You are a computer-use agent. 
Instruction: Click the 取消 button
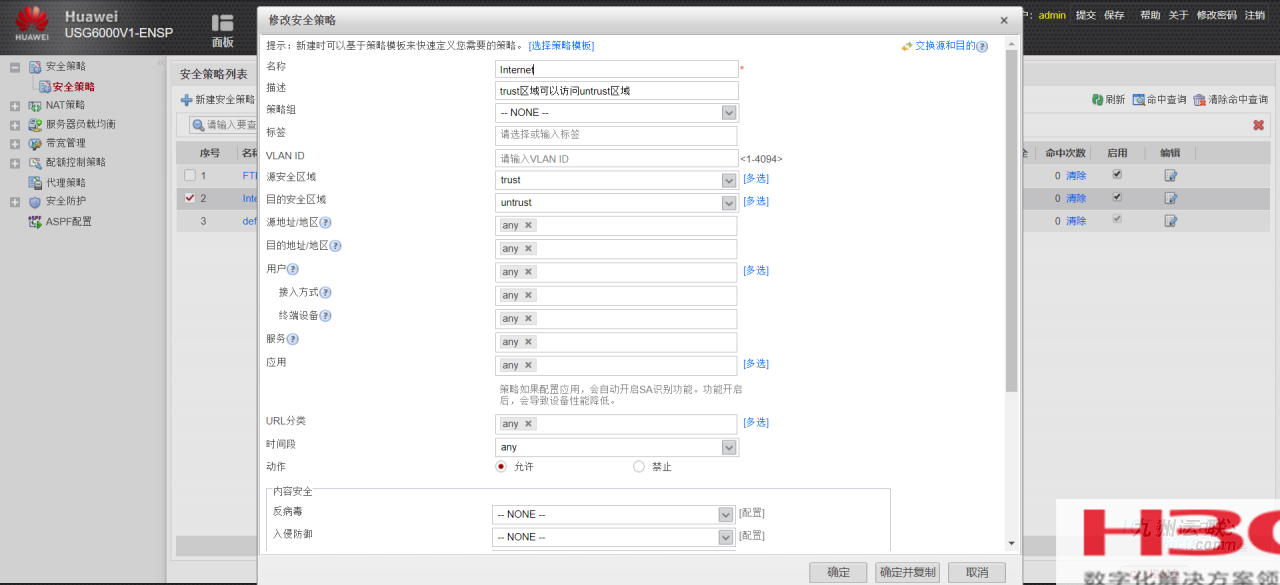pos(976,572)
